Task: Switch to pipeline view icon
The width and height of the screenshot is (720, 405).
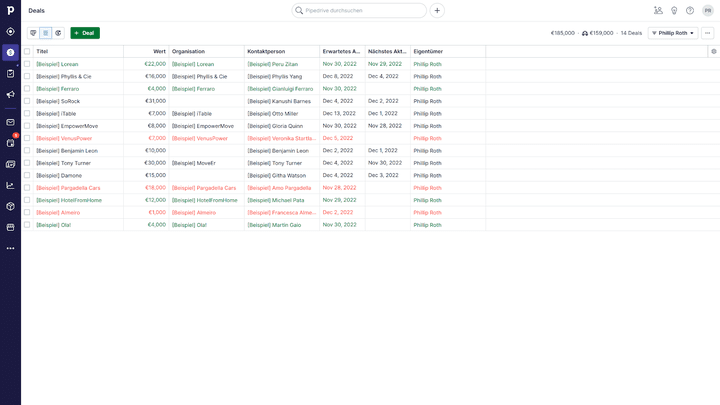Action: pos(33,33)
